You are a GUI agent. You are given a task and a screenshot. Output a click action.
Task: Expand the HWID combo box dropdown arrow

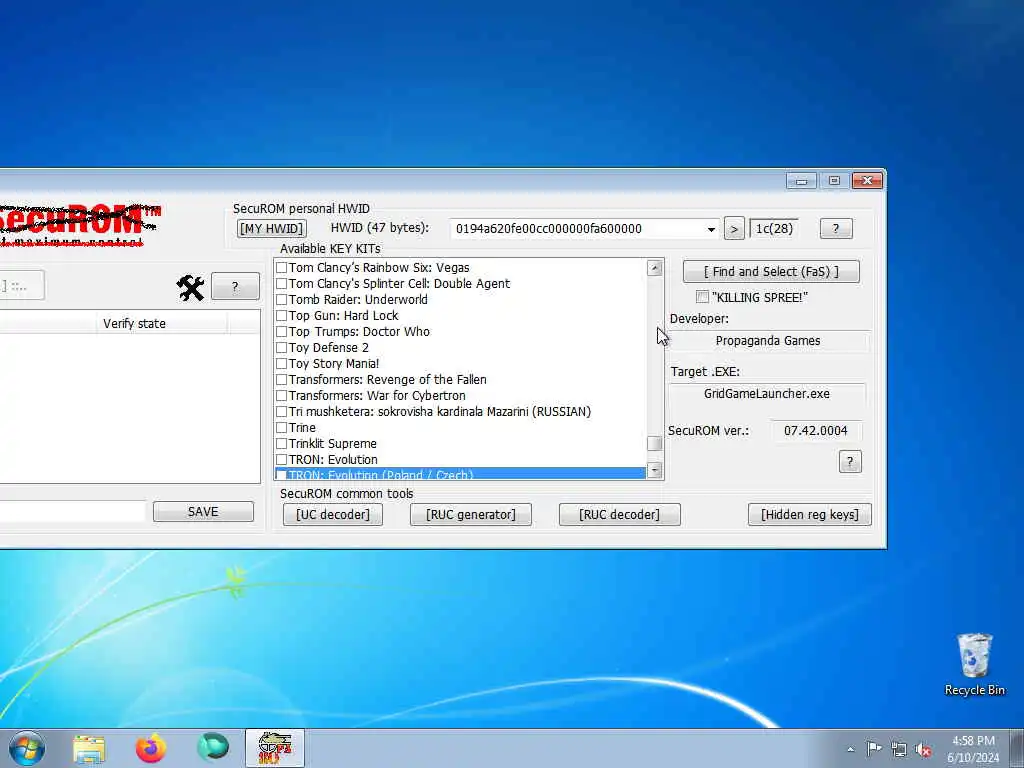711,229
